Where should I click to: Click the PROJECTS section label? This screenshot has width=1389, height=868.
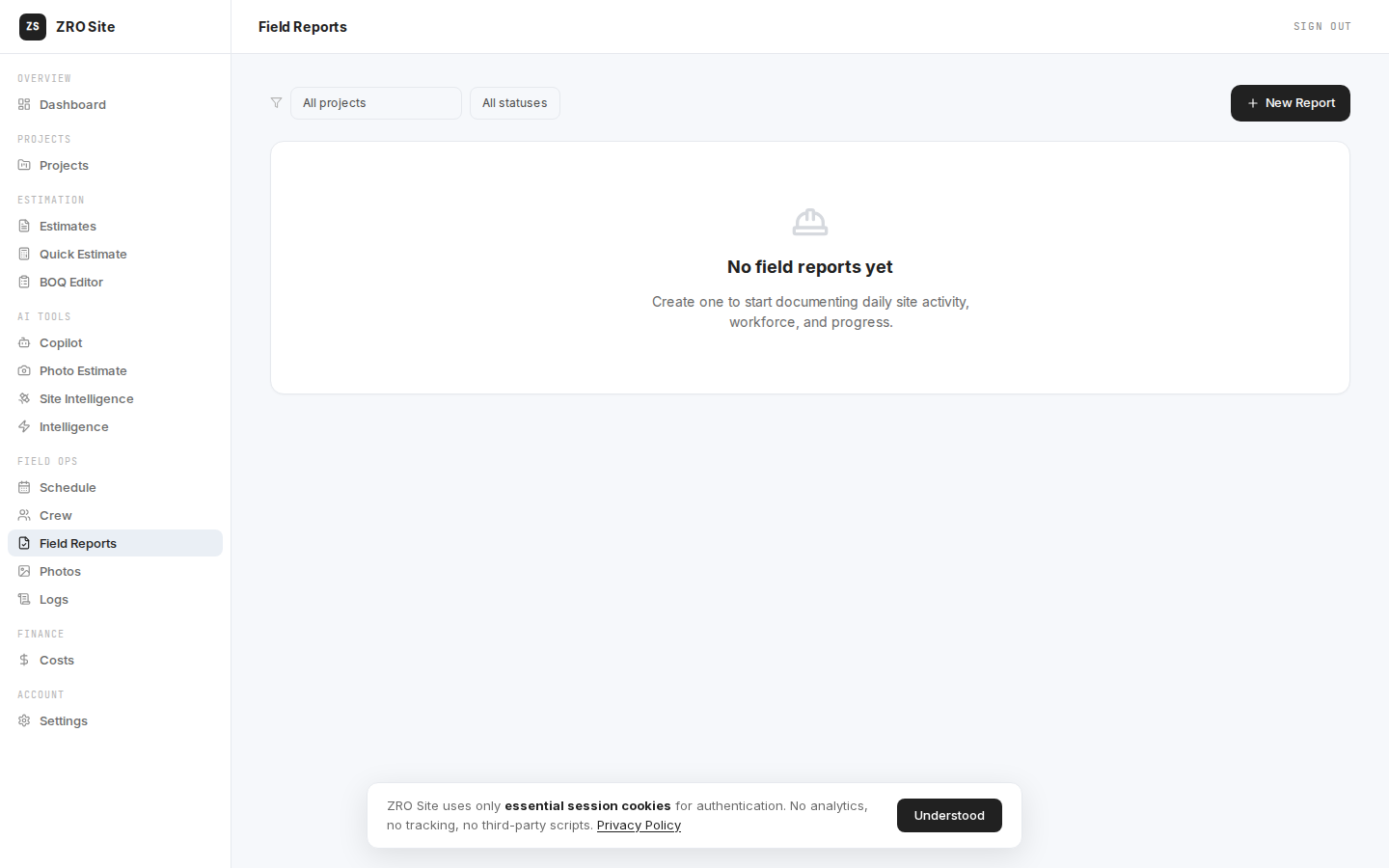[44, 139]
